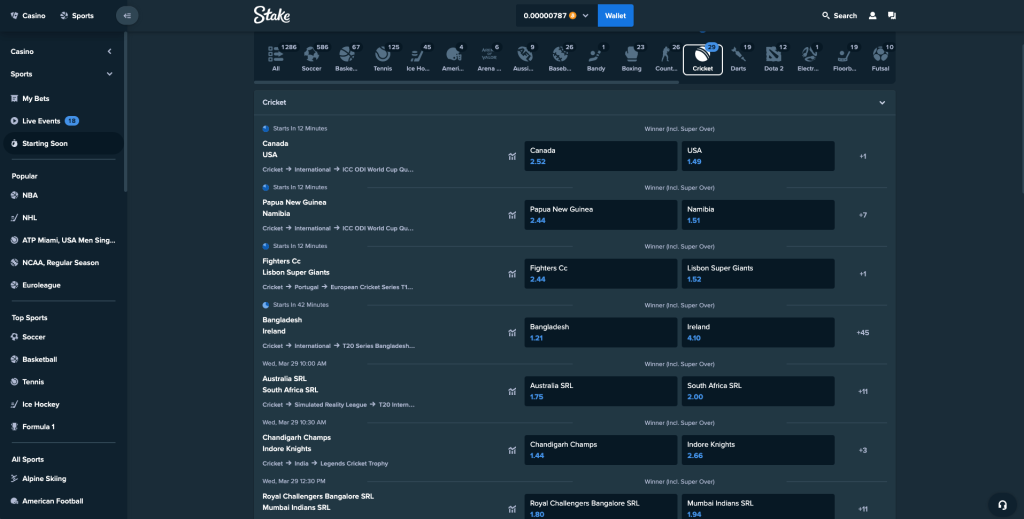Image resolution: width=1024 pixels, height=519 pixels.
Task: Open NHL under Popular
Action: [x=24, y=218]
